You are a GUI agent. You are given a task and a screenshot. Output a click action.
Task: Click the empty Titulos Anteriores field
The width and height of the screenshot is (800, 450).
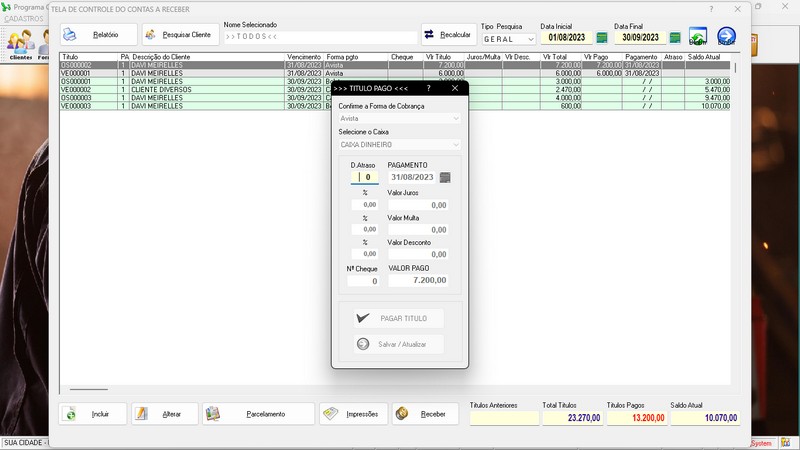coord(504,418)
